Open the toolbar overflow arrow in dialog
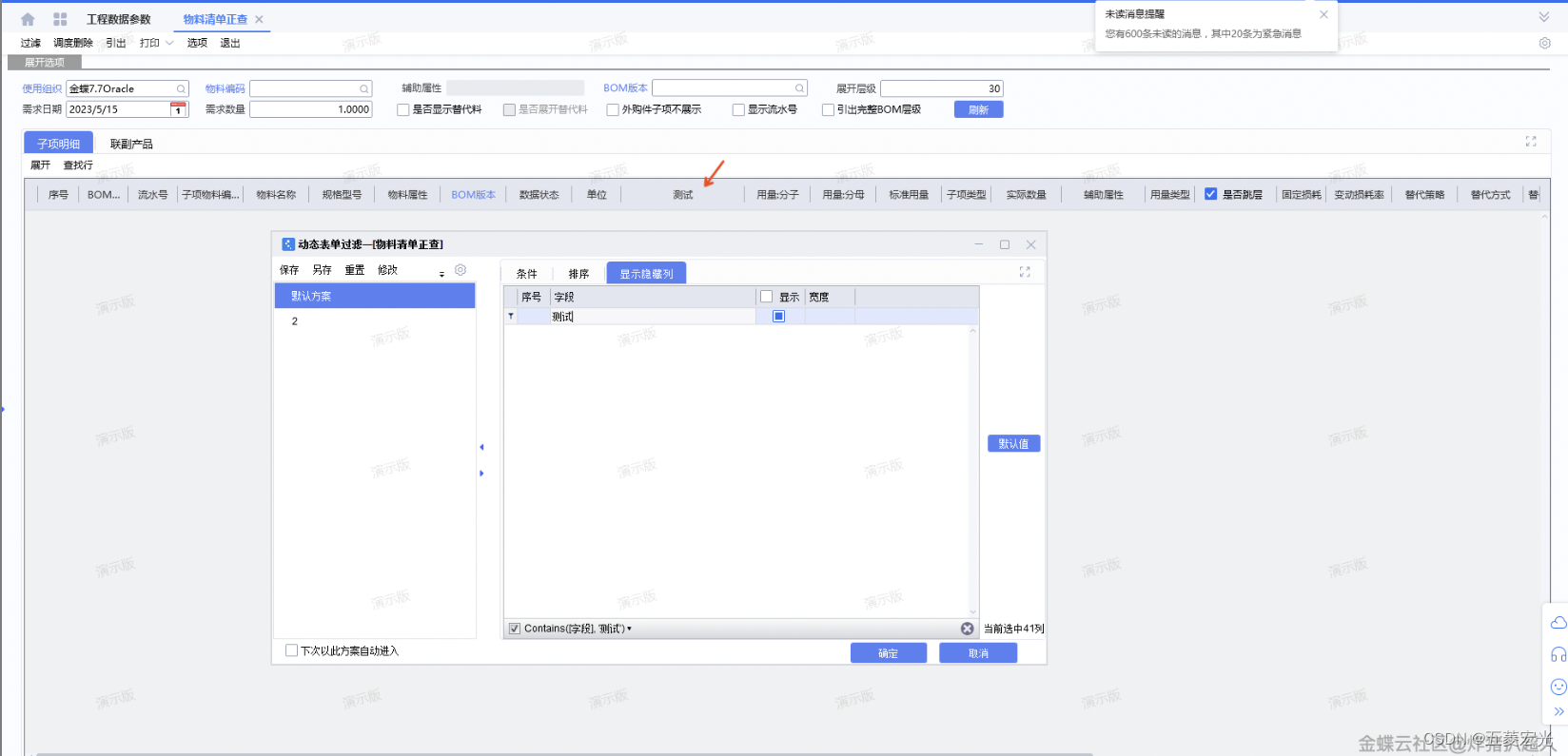 click(x=441, y=273)
